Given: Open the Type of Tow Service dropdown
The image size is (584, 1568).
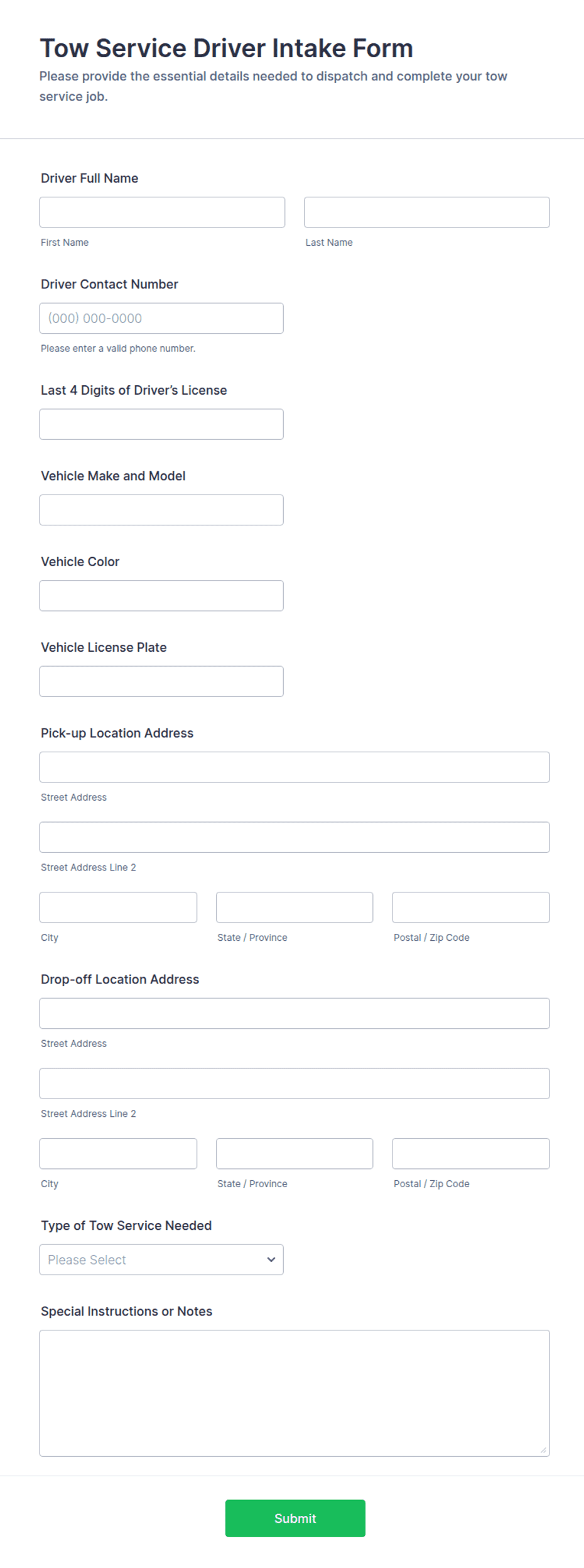Looking at the screenshot, I should pos(161,1259).
